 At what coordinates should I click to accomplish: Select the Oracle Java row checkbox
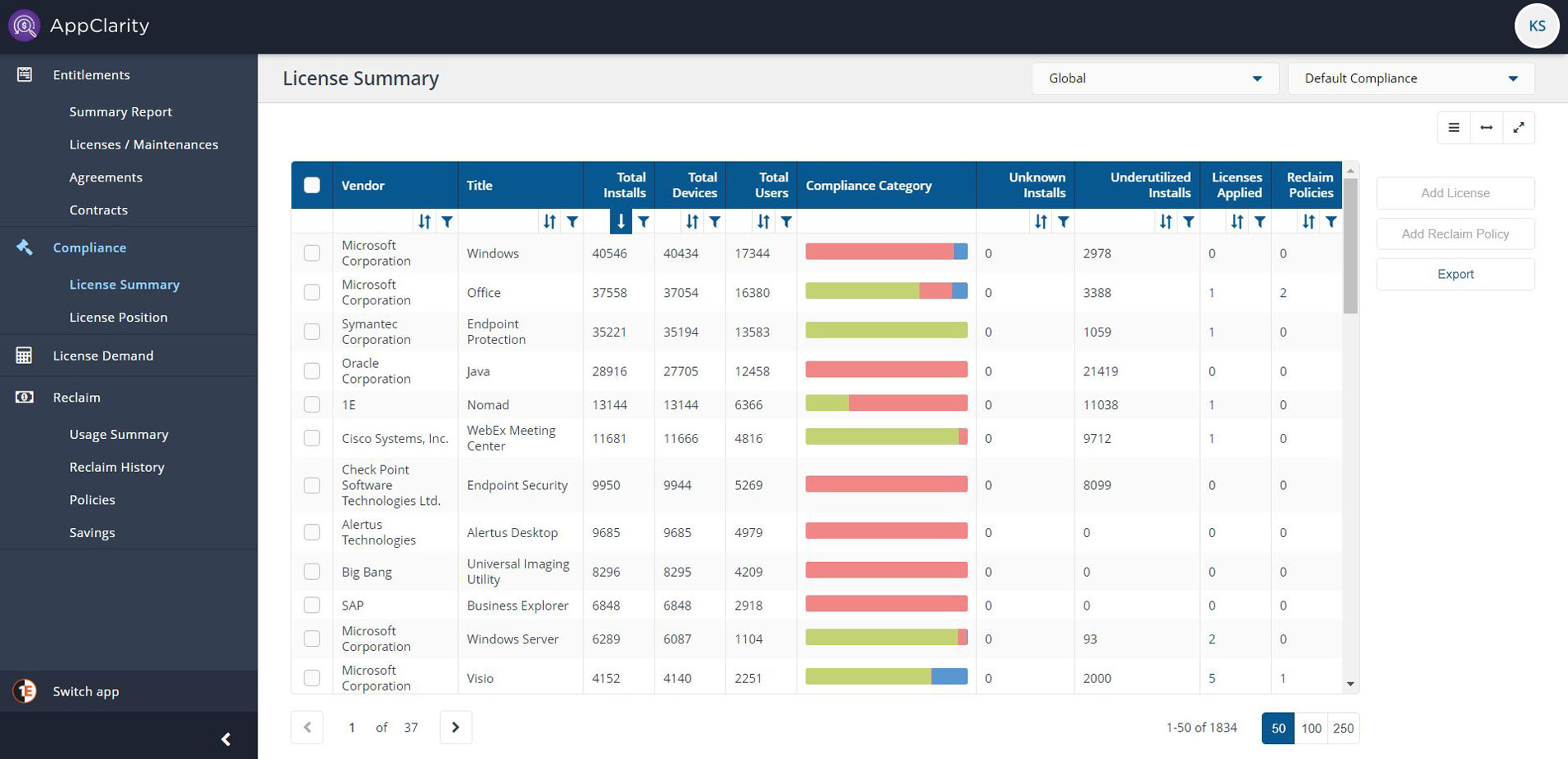pyautogui.click(x=312, y=371)
